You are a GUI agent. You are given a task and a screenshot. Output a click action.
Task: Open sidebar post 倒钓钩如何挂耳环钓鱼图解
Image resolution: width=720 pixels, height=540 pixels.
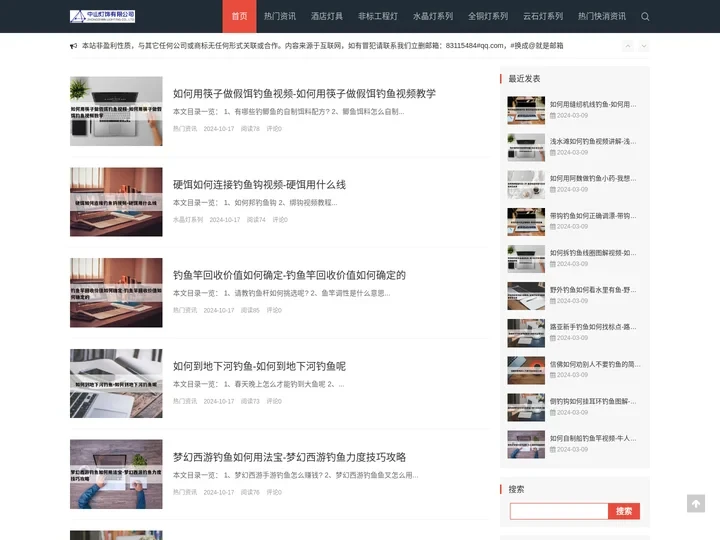pyautogui.click(x=593, y=401)
